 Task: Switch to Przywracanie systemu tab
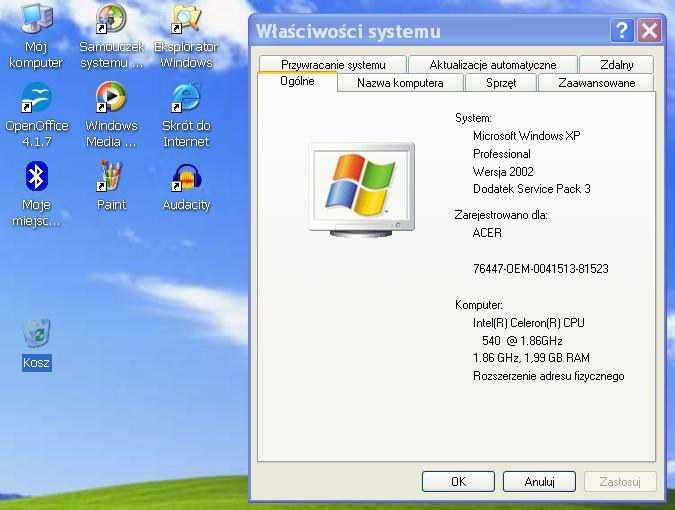tap(333, 65)
